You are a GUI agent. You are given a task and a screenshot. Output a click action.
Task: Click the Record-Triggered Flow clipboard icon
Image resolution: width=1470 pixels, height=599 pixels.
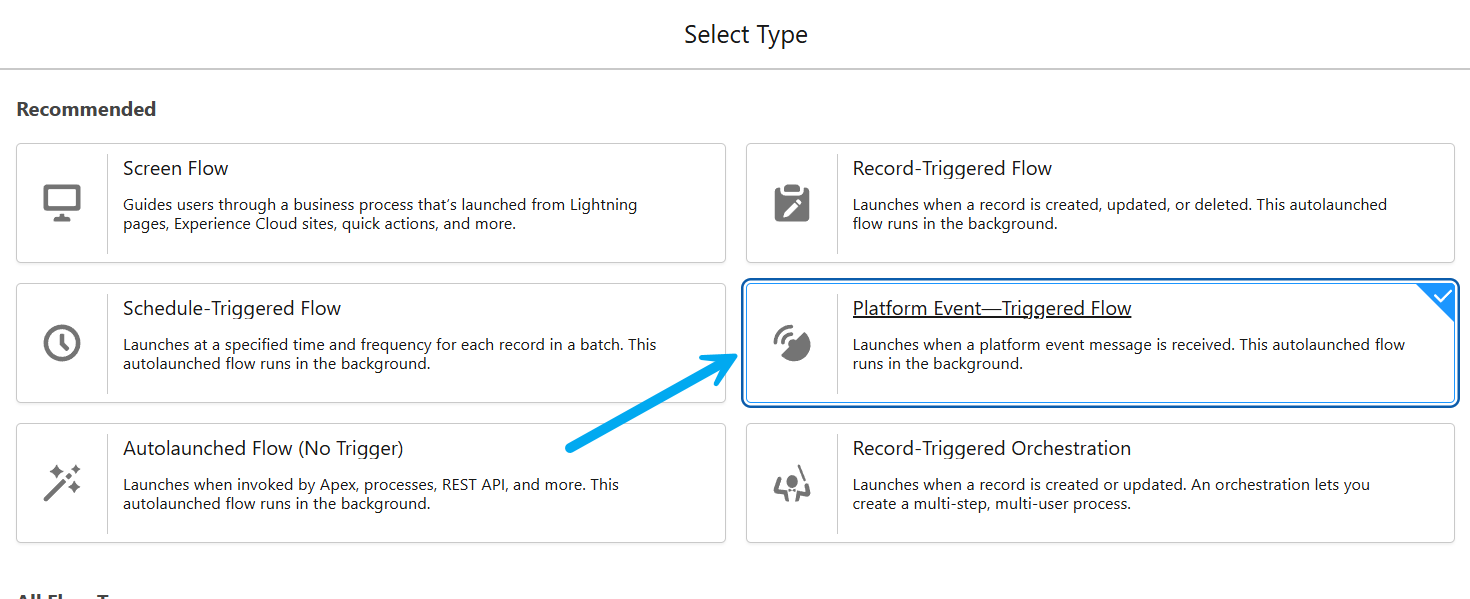(x=792, y=203)
